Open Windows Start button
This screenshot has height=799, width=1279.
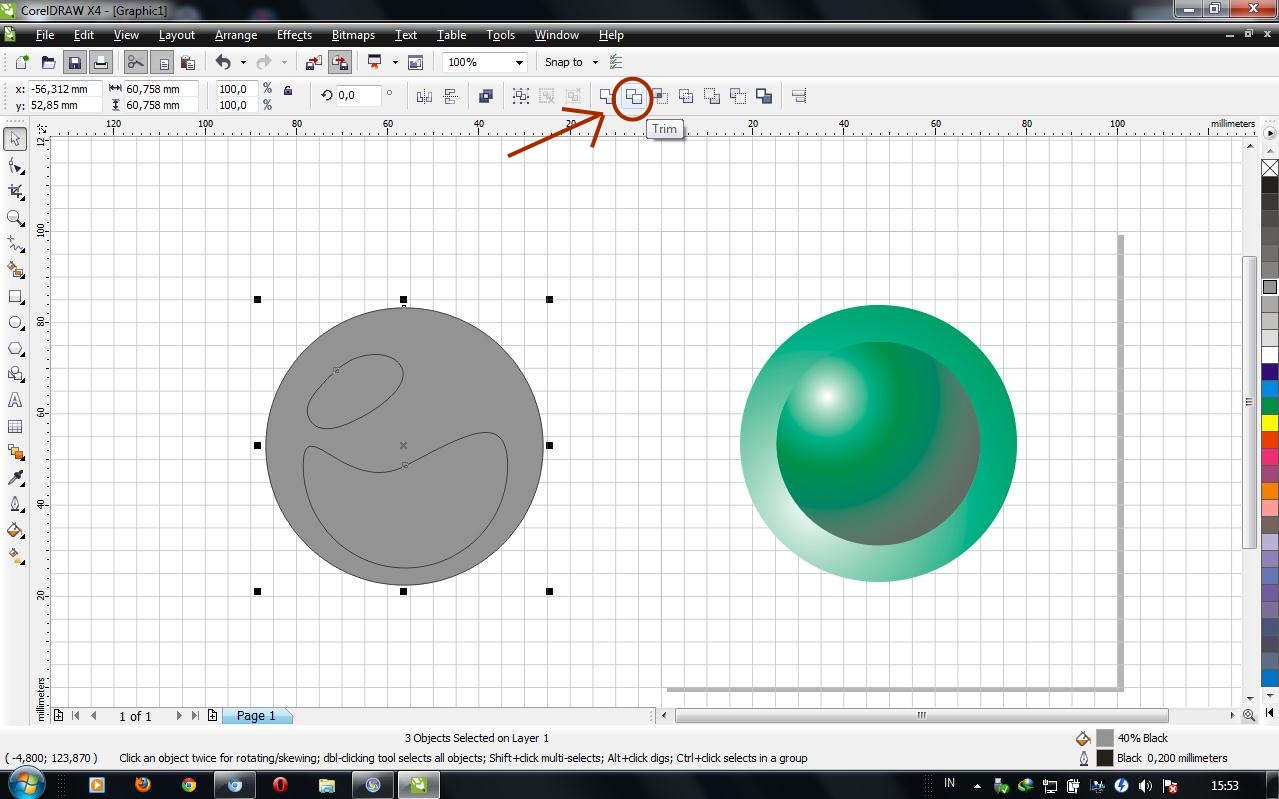(27, 784)
